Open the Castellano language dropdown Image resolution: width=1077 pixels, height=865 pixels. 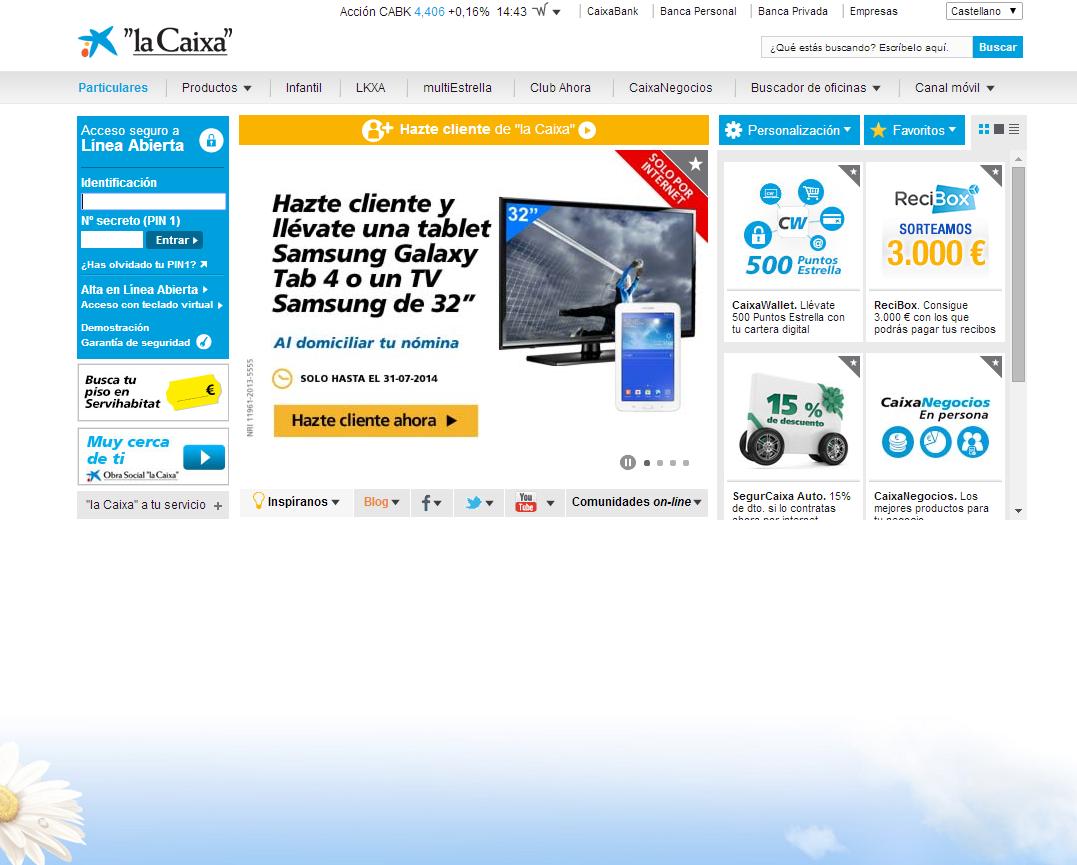[983, 11]
